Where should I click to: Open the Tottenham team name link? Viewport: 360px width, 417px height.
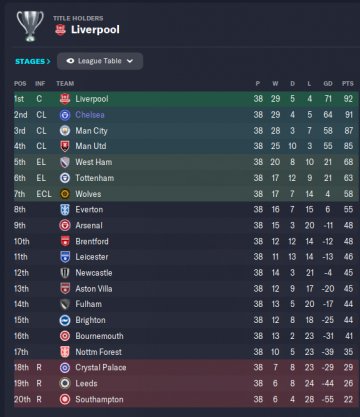[x=95, y=178]
